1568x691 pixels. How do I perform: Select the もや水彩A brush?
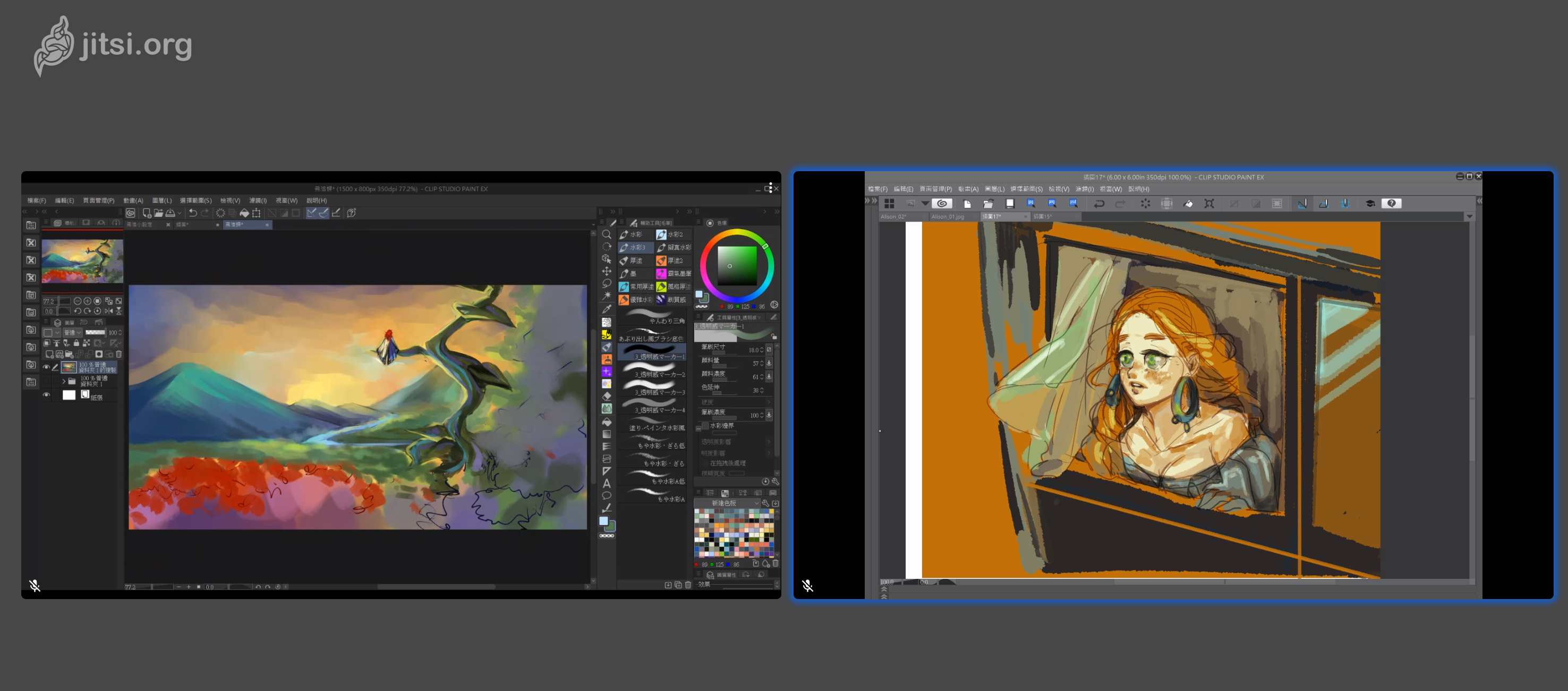coord(652,495)
